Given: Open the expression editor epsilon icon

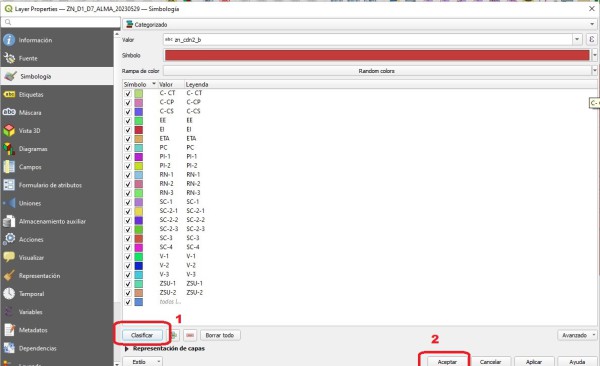Looking at the screenshot, I should pyautogui.click(x=592, y=39).
